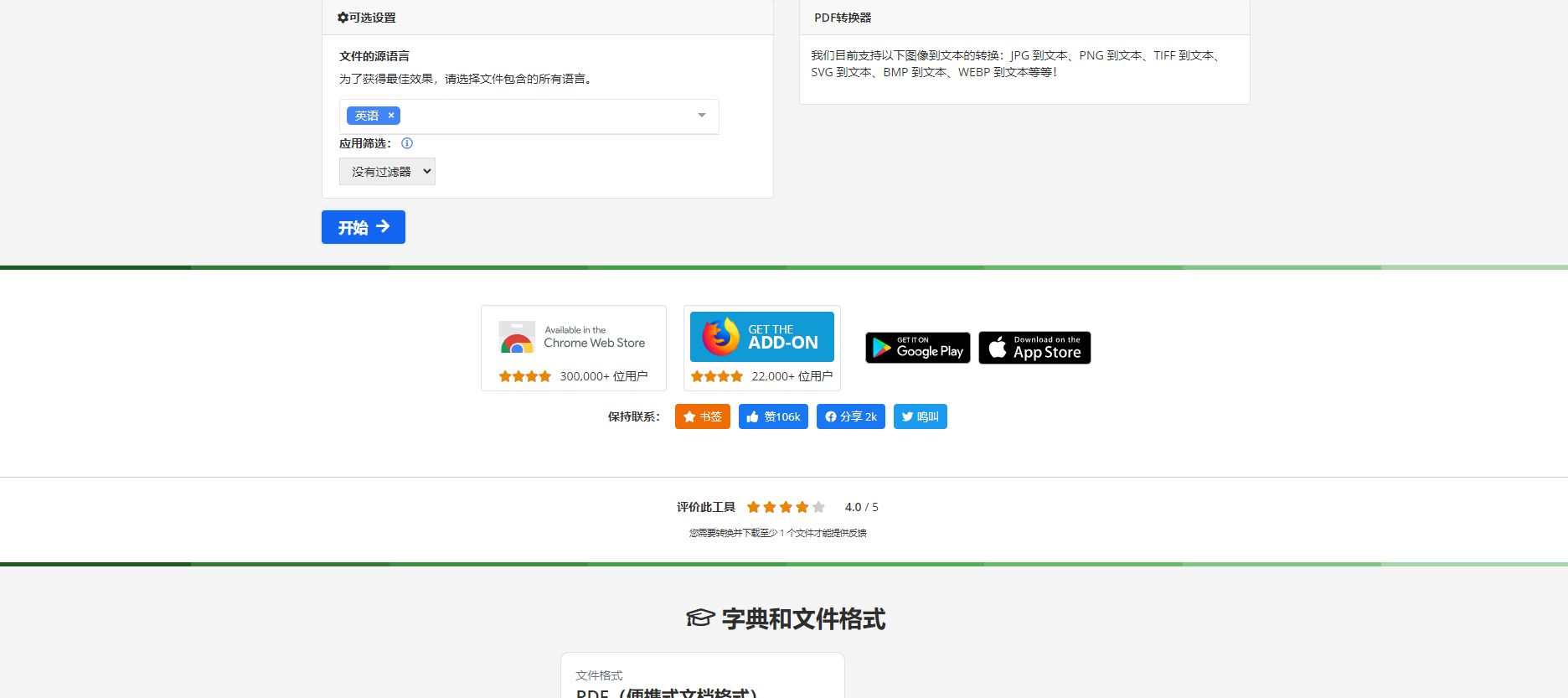Click the graduation cap icon beside 字典和文件格式
The image size is (1568, 698).
coord(700,618)
